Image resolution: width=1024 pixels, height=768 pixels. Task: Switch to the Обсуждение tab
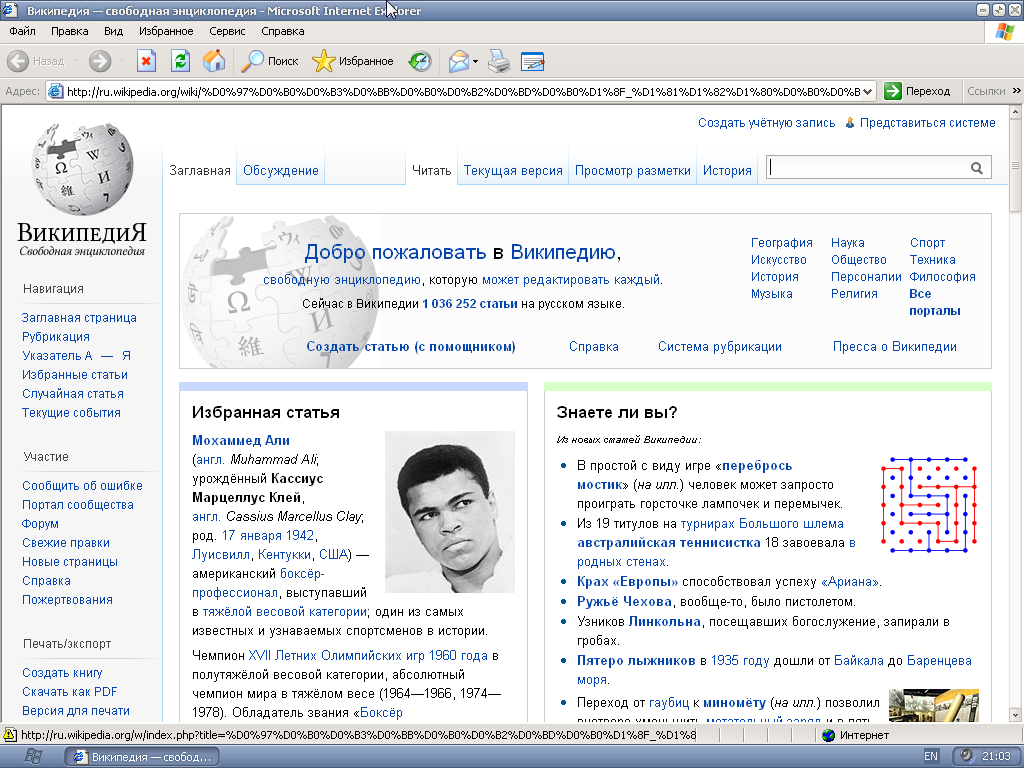coord(280,170)
